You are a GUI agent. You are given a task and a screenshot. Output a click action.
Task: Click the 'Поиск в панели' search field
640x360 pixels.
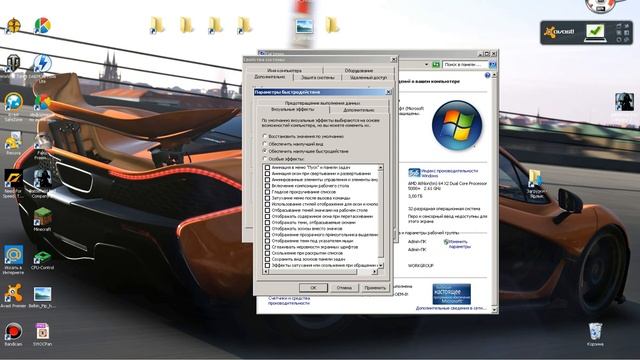click(x=465, y=64)
